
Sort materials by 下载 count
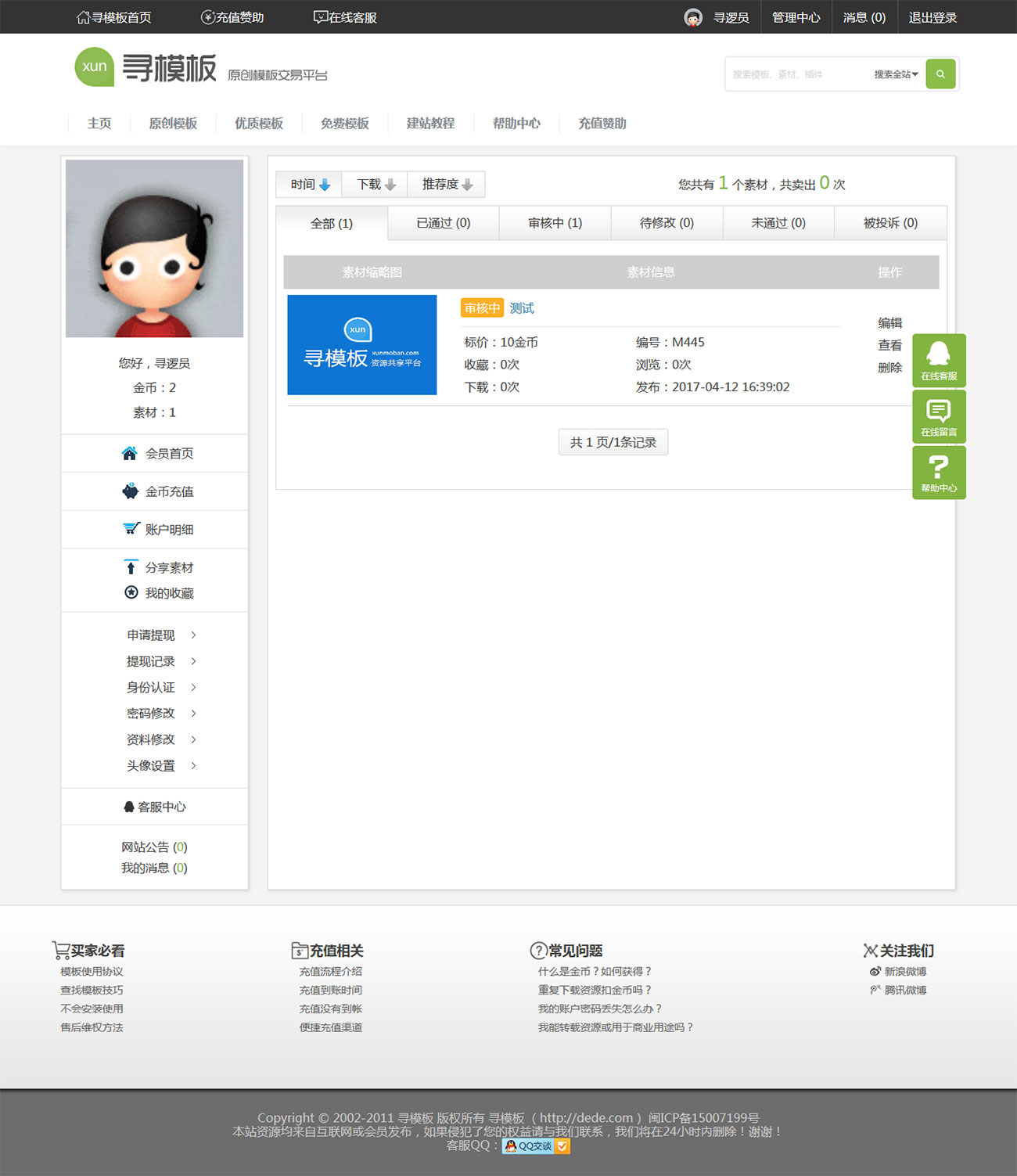(x=376, y=185)
